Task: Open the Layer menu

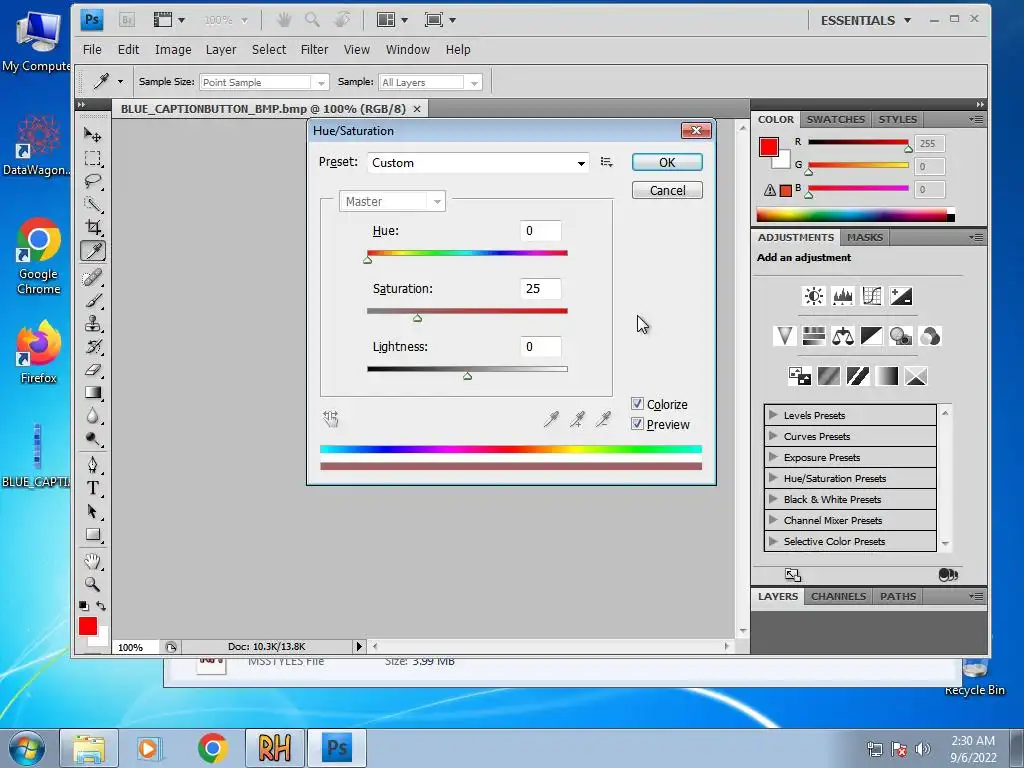Action: coord(221,50)
